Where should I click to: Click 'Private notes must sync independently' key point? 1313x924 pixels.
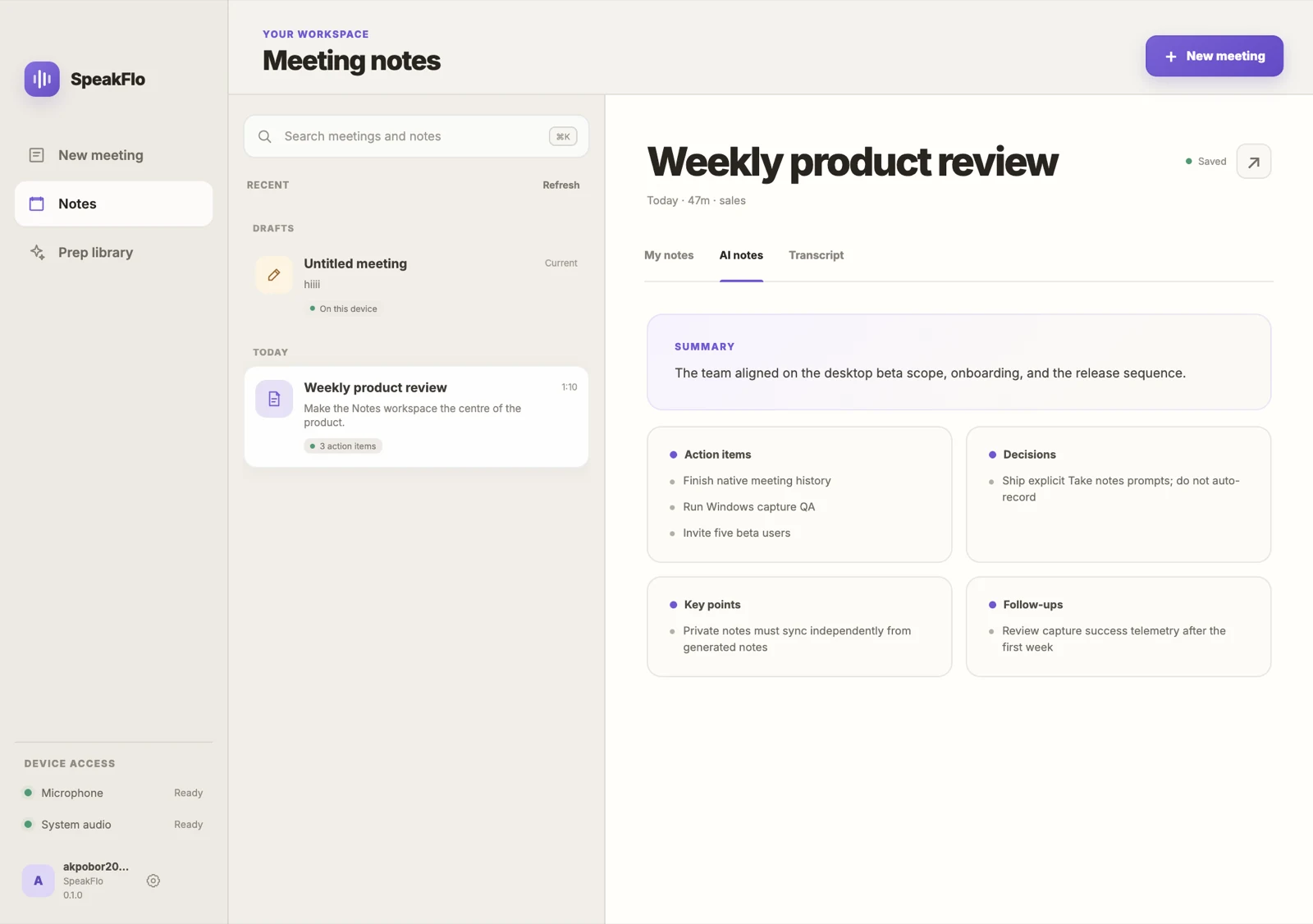coord(796,639)
